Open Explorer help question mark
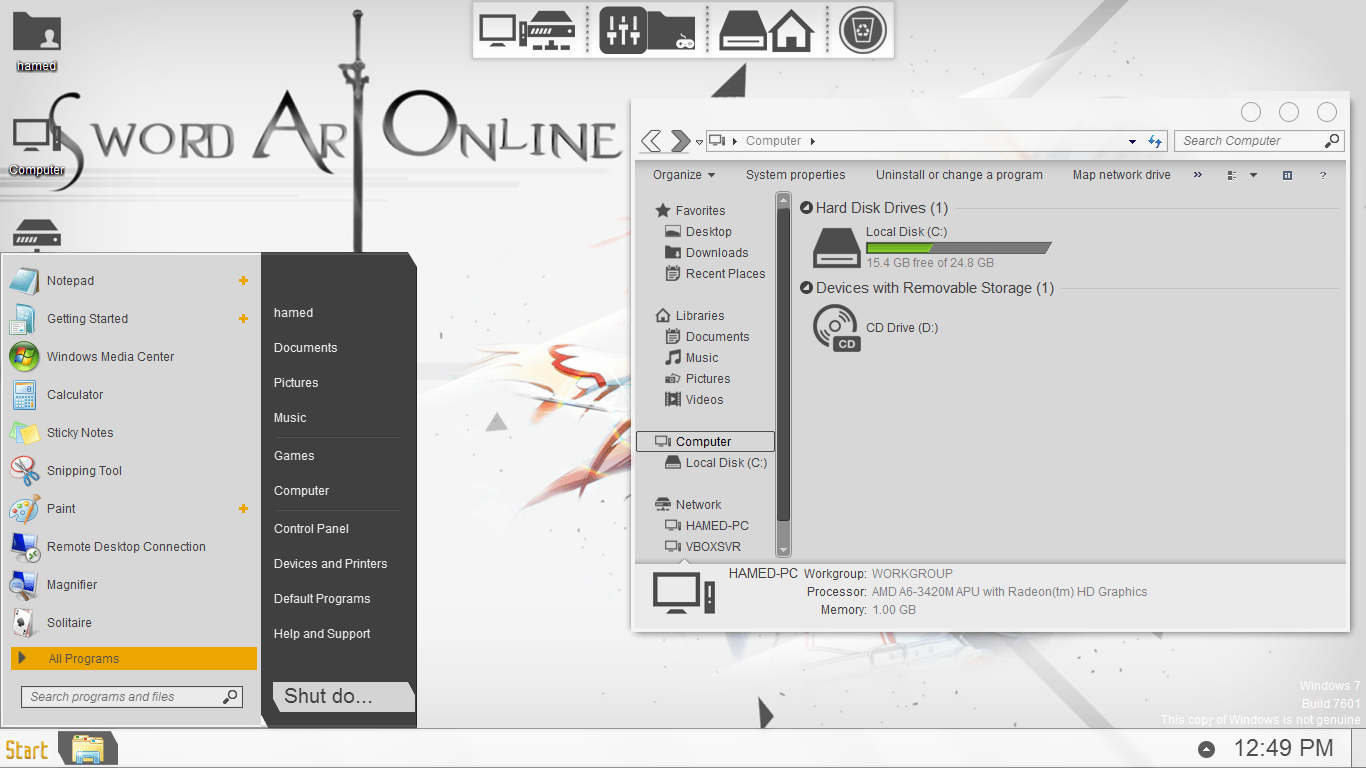The width and height of the screenshot is (1366, 768). coord(1323,175)
